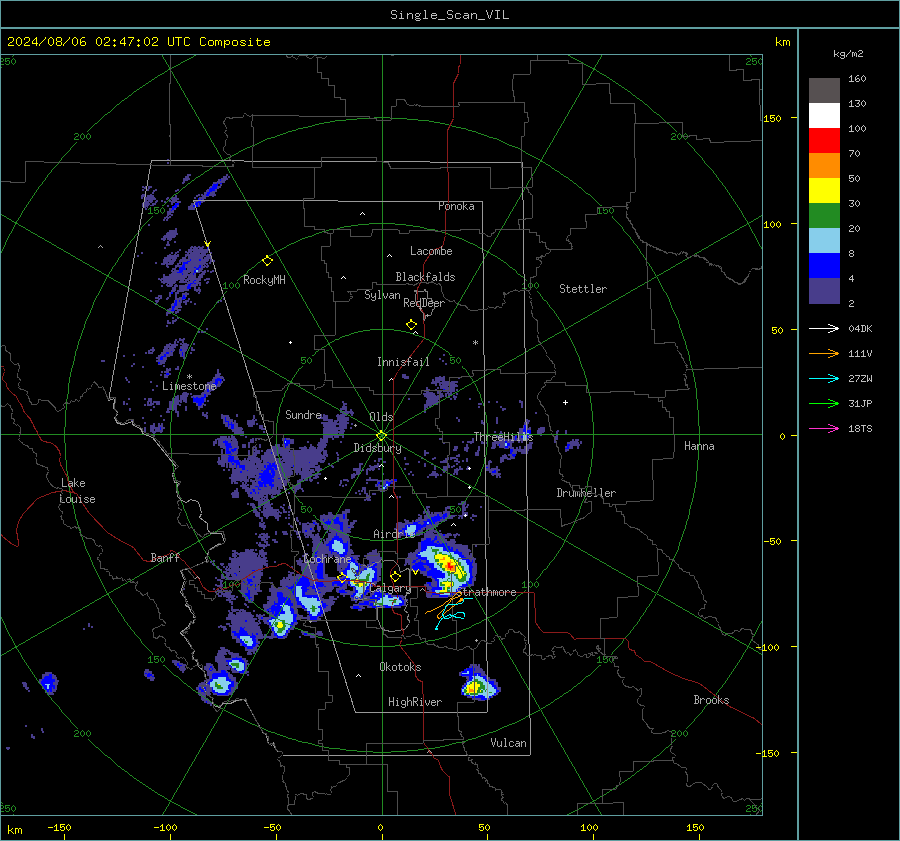Click the Composite label in header
This screenshot has width=900, height=841.
point(235,42)
